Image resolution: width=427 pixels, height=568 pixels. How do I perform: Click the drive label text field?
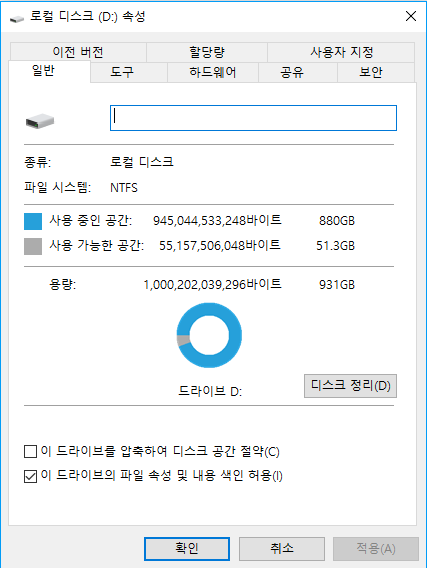253,118
